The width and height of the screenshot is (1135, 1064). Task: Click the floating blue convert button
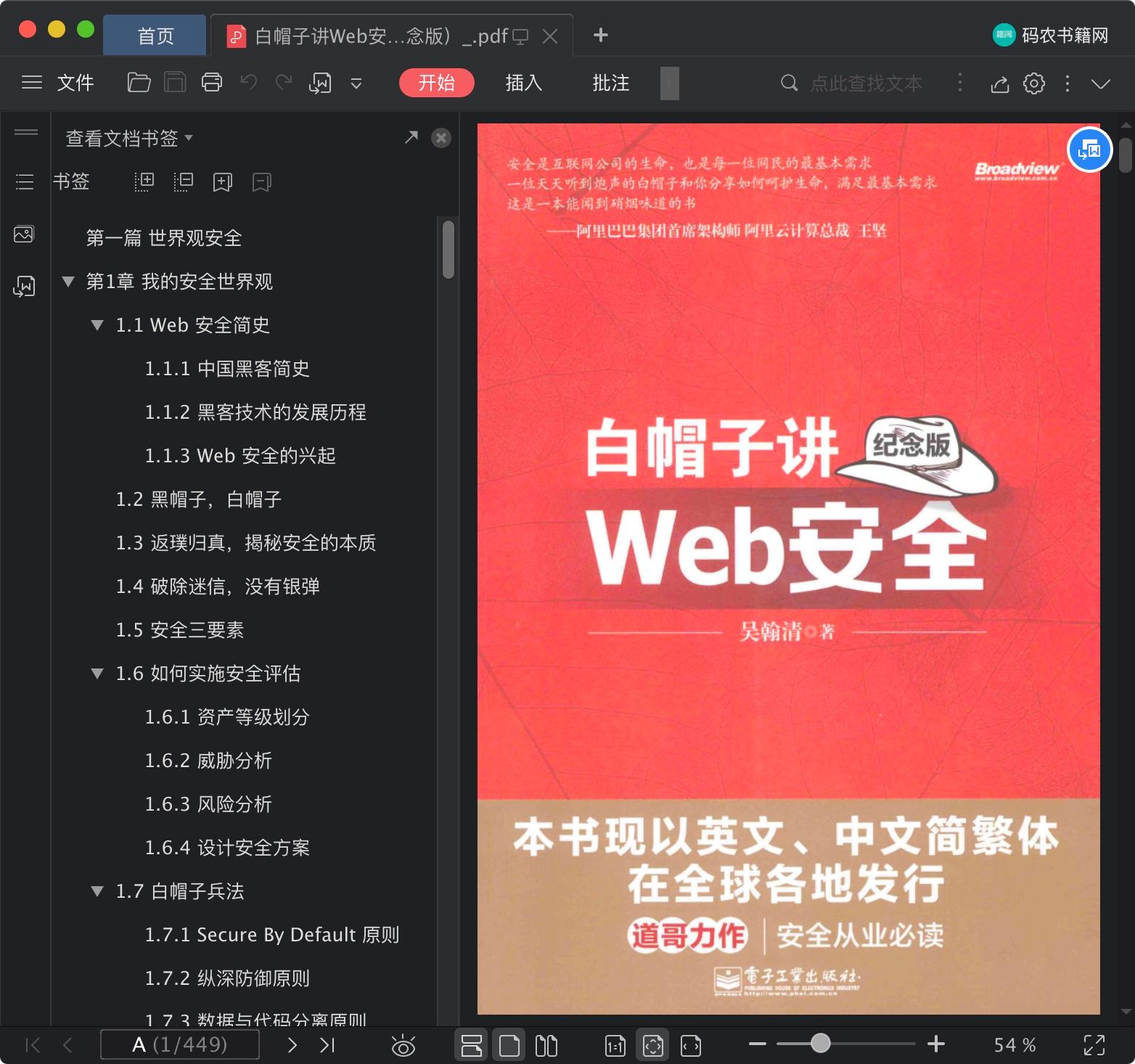point(1090,150)
